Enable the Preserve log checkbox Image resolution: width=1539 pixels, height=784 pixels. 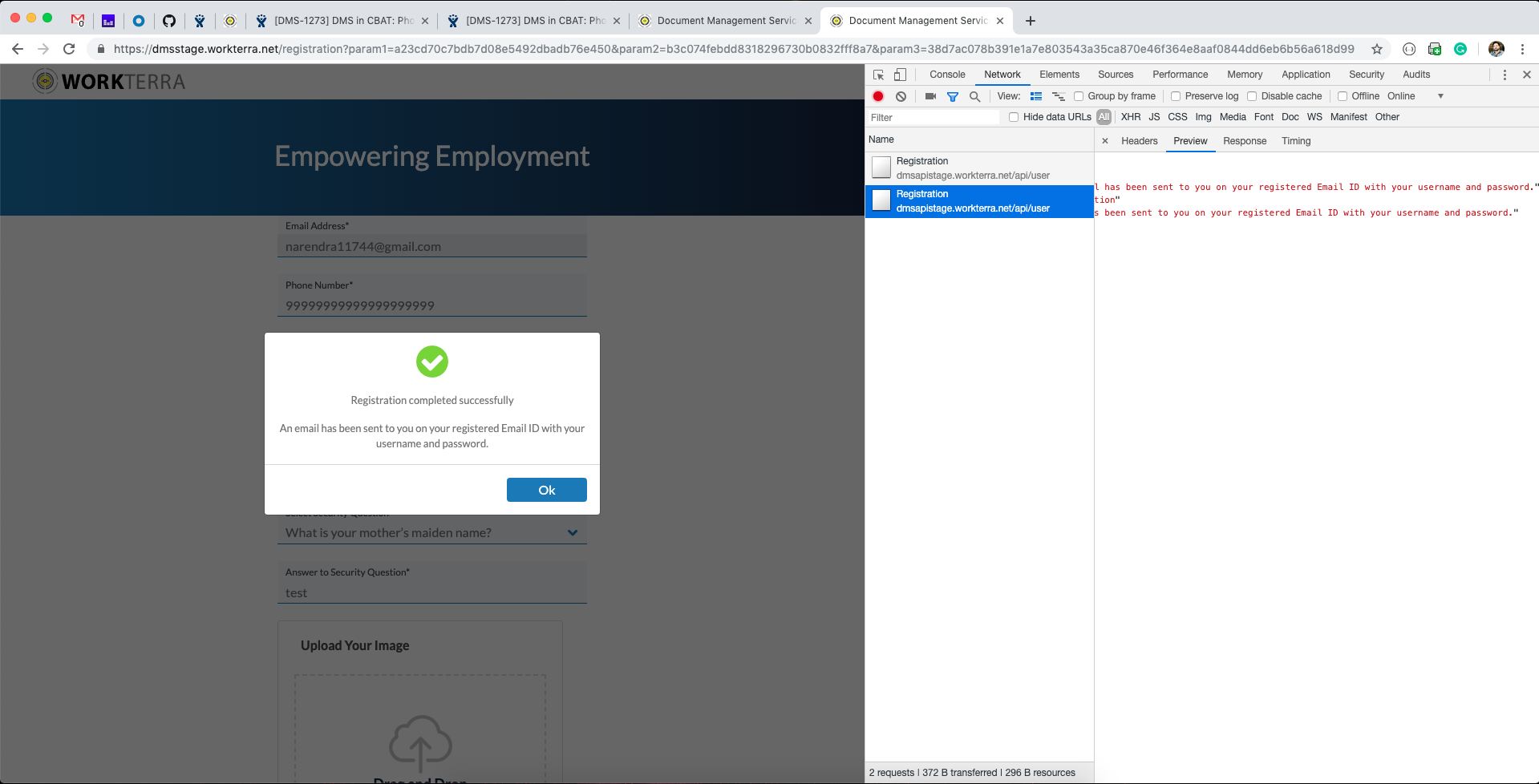[1176, 96]
